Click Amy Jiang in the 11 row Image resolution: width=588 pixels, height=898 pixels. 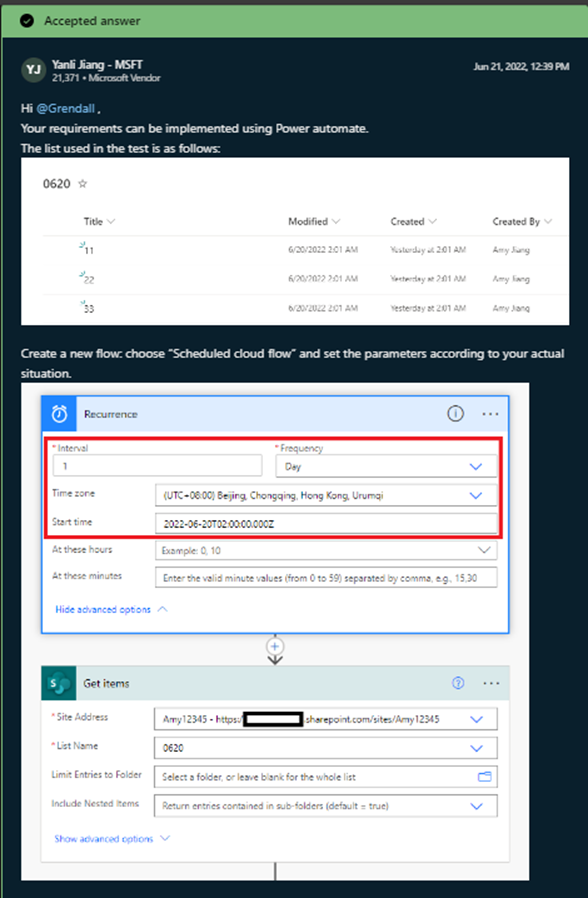coord(511,250)
